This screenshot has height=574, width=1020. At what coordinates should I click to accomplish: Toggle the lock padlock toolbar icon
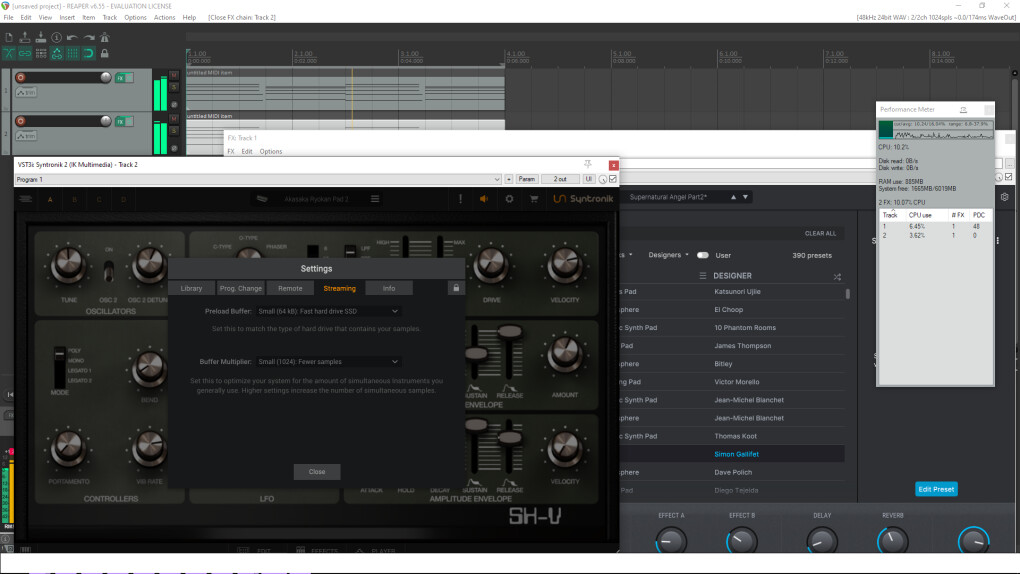[x=105, y=53]
